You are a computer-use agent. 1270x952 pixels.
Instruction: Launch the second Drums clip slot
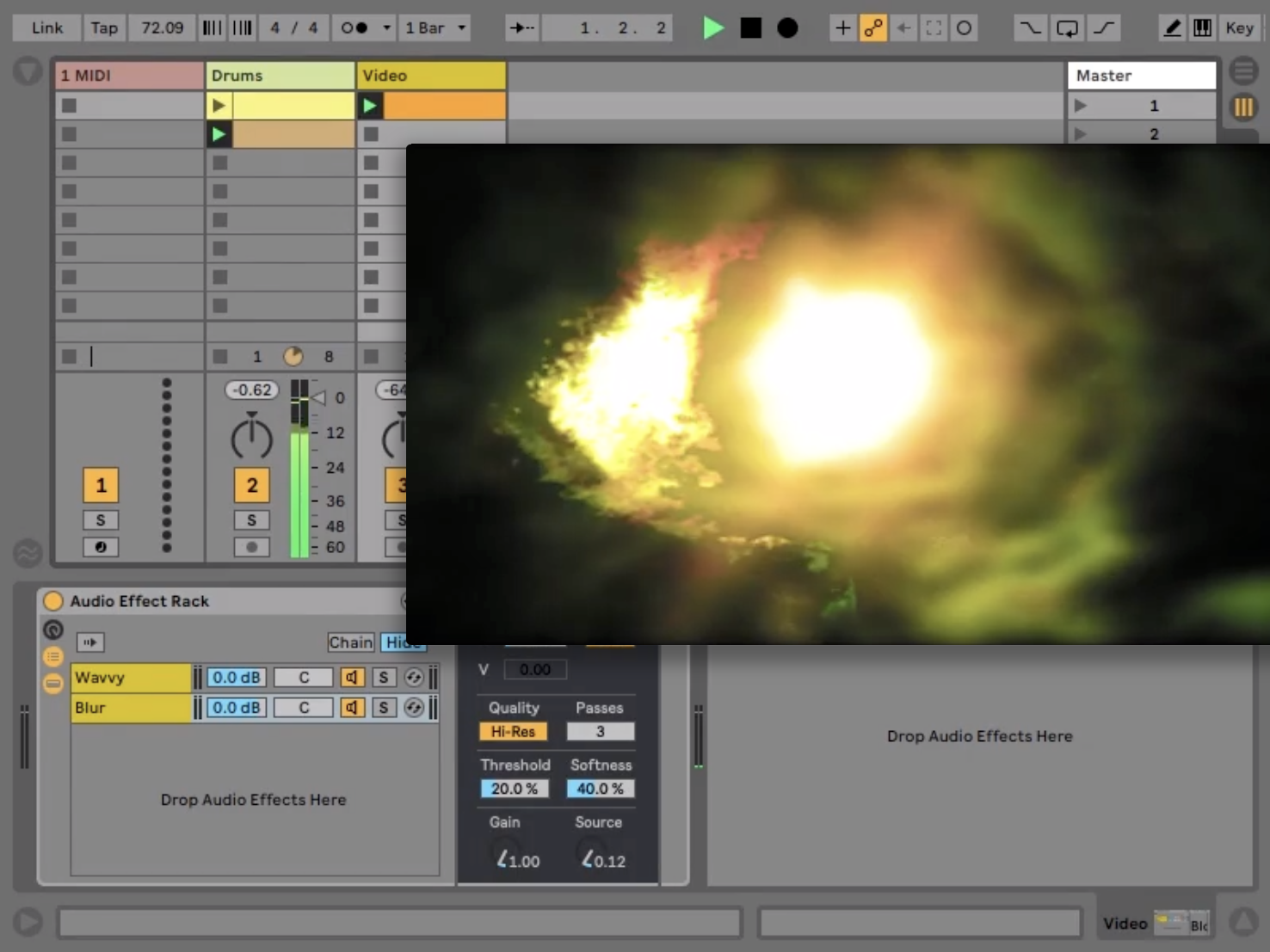219,134
